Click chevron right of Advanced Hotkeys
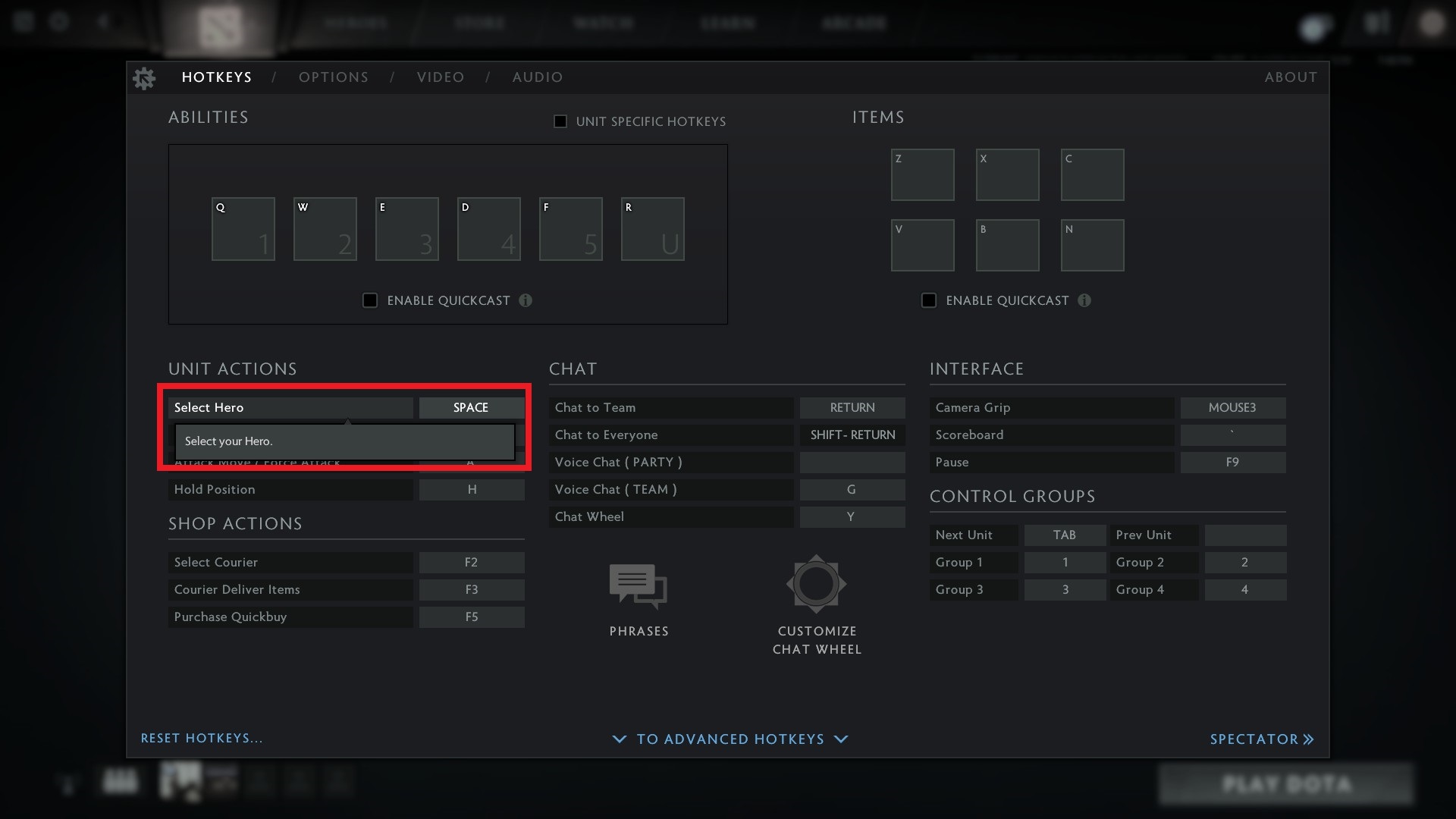 pyautogui.click(x=841, y=739)
